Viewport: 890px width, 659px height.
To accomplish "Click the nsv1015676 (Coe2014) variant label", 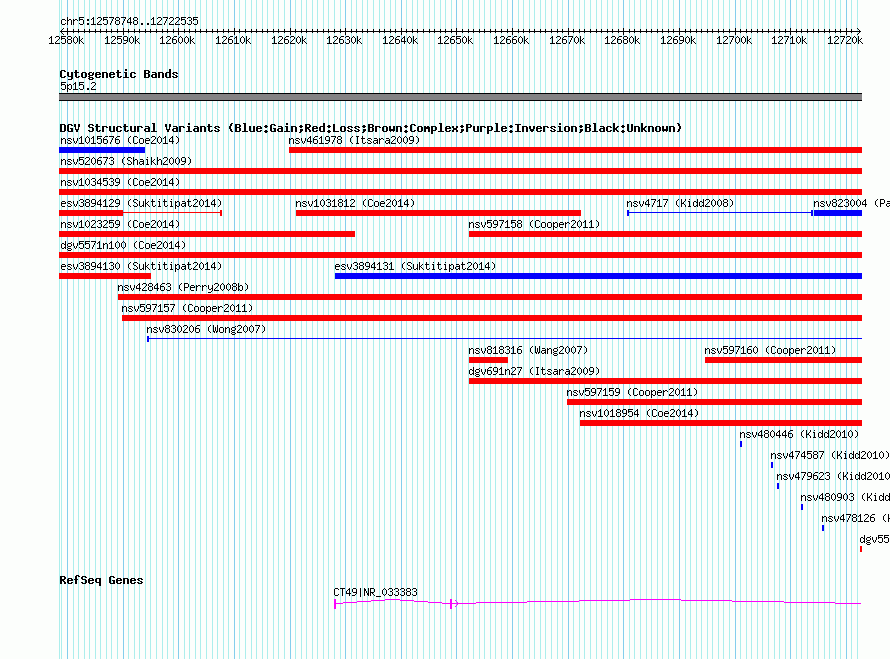I will click(120, 140).
